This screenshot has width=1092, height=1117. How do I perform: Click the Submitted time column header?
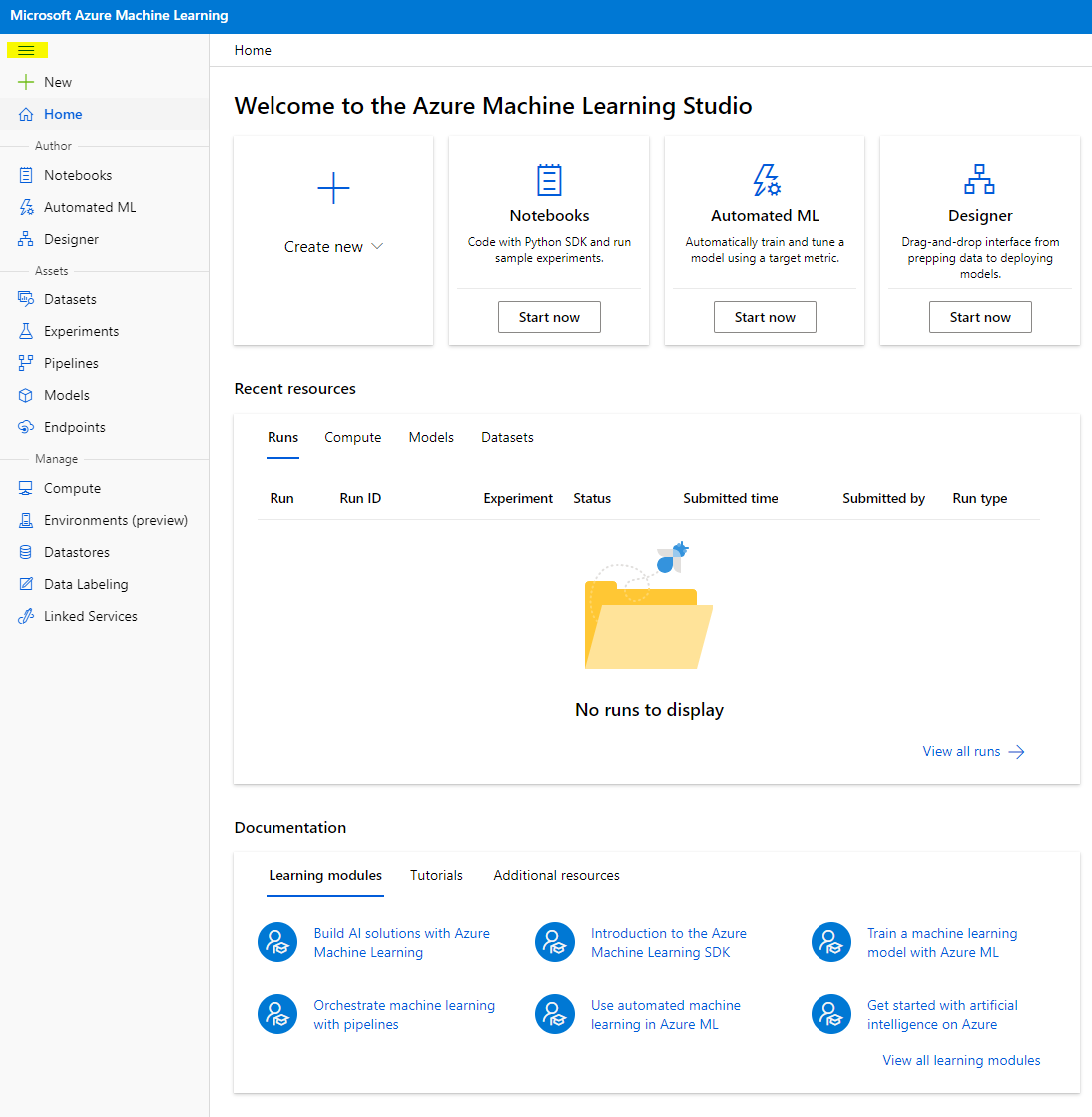(x=730, y=498)
